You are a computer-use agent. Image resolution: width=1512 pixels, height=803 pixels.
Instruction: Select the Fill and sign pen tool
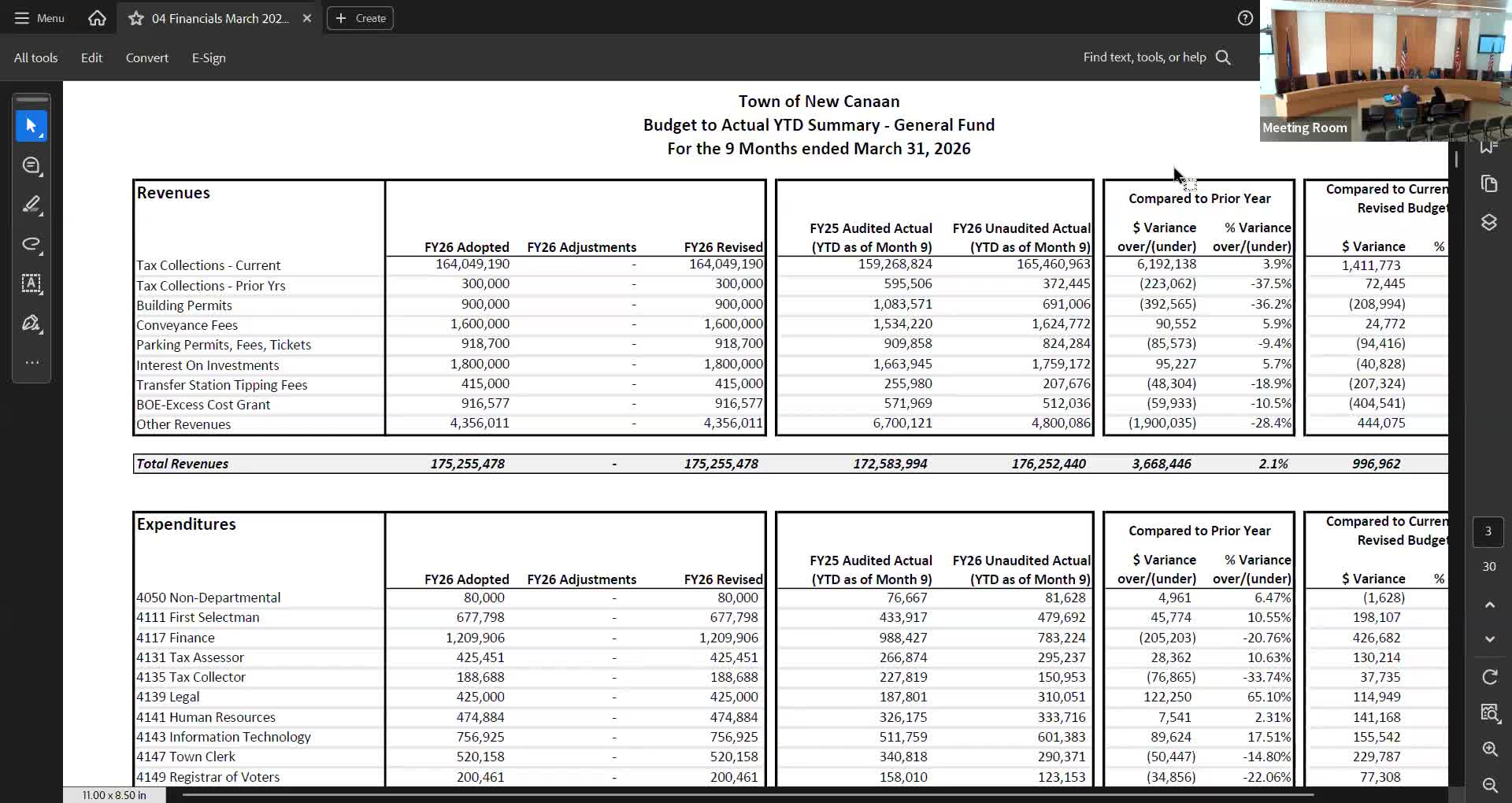click(x=31, y=323)
